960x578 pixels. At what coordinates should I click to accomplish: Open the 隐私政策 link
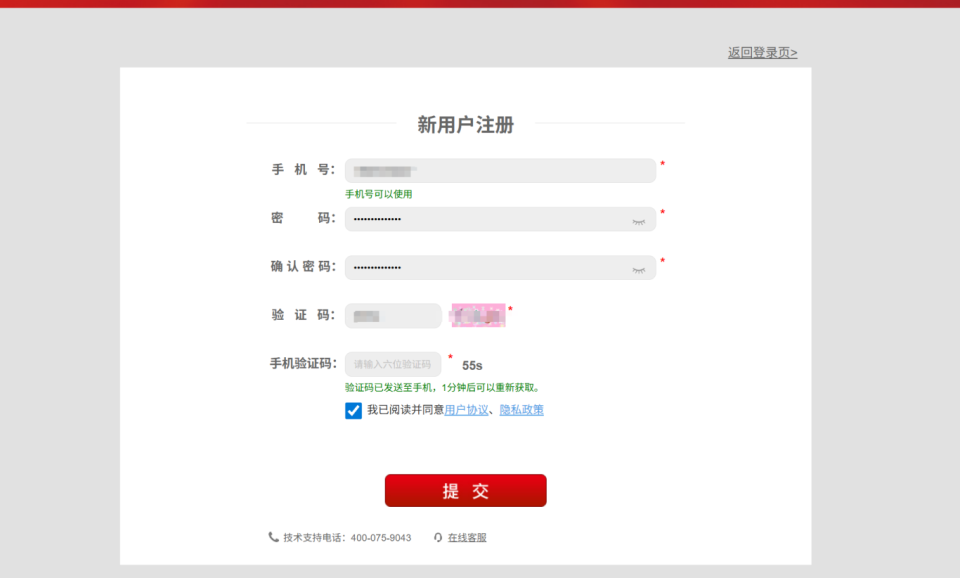(522, 410)
